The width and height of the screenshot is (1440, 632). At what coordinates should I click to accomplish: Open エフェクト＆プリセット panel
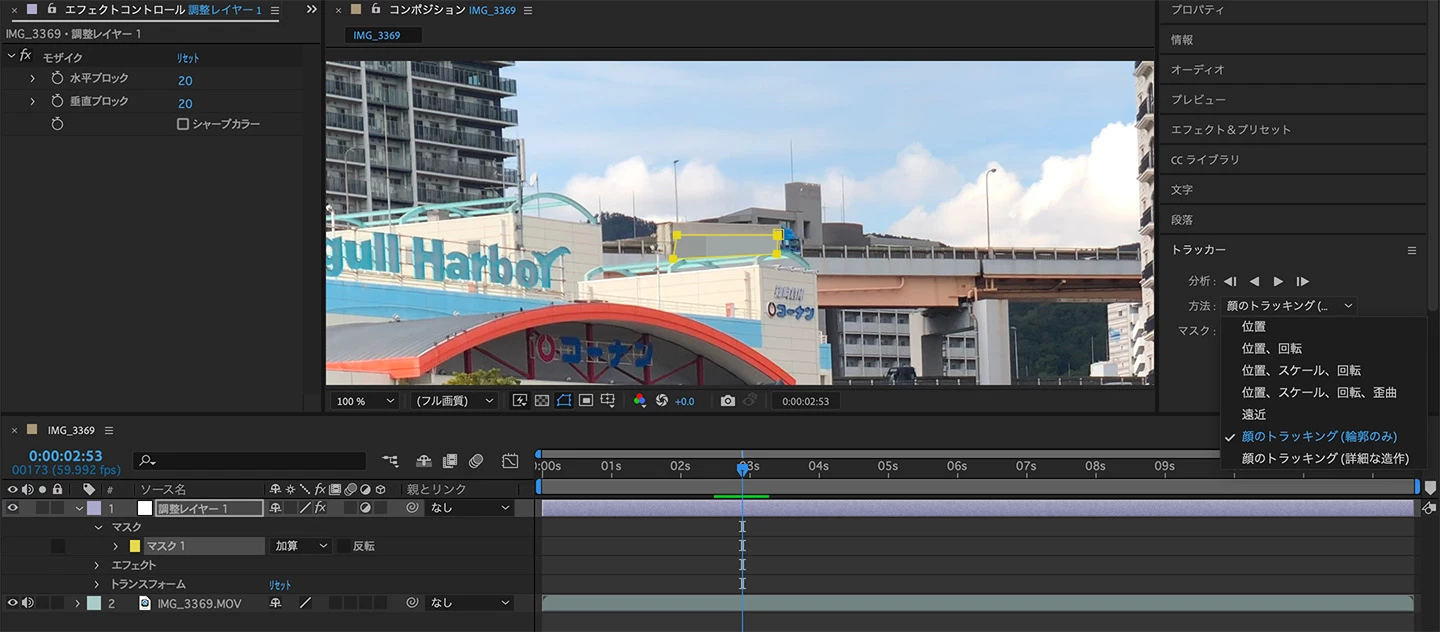(1231, 130)
